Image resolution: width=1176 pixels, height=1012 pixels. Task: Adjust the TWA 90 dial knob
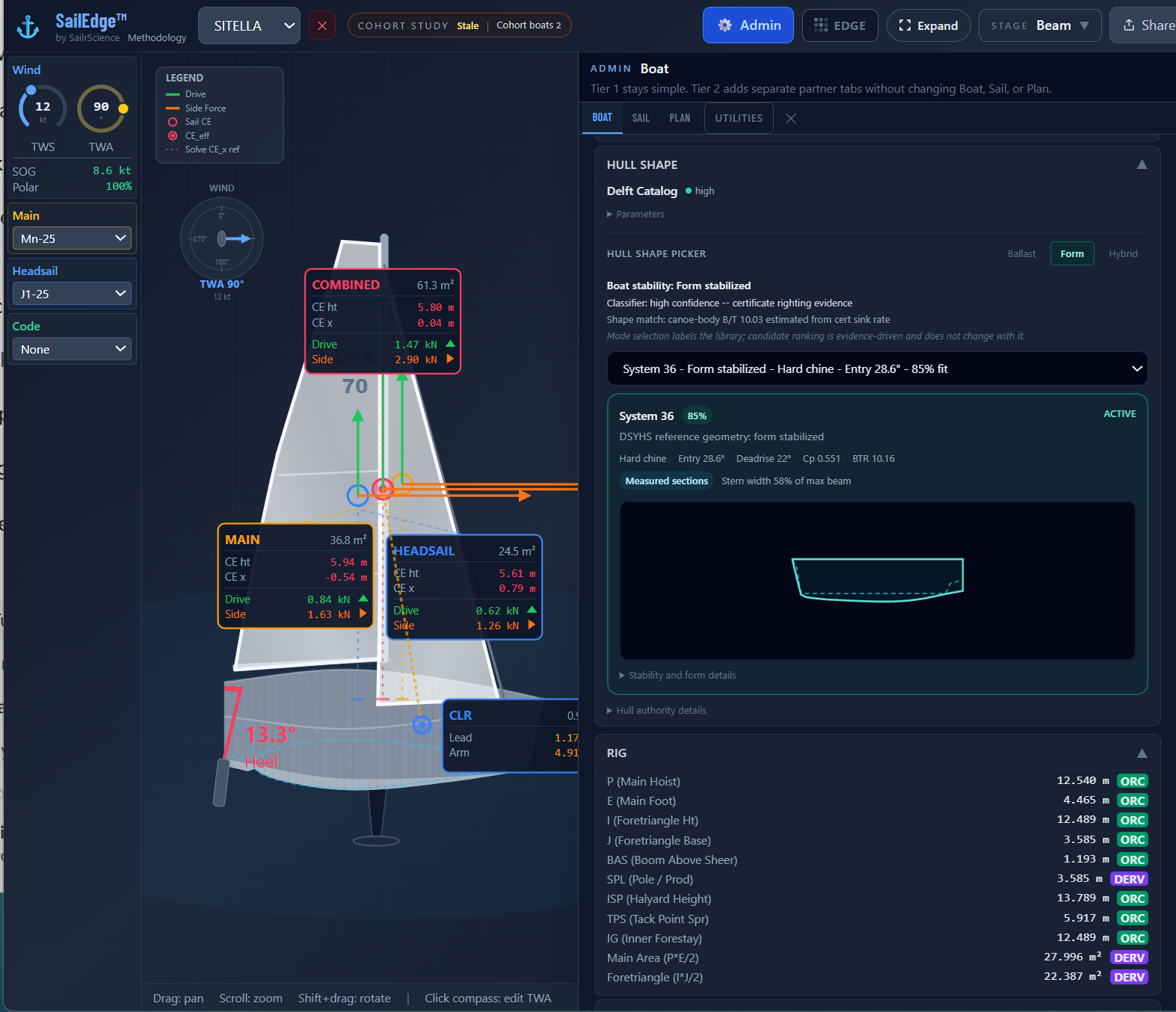coord(123,108)
